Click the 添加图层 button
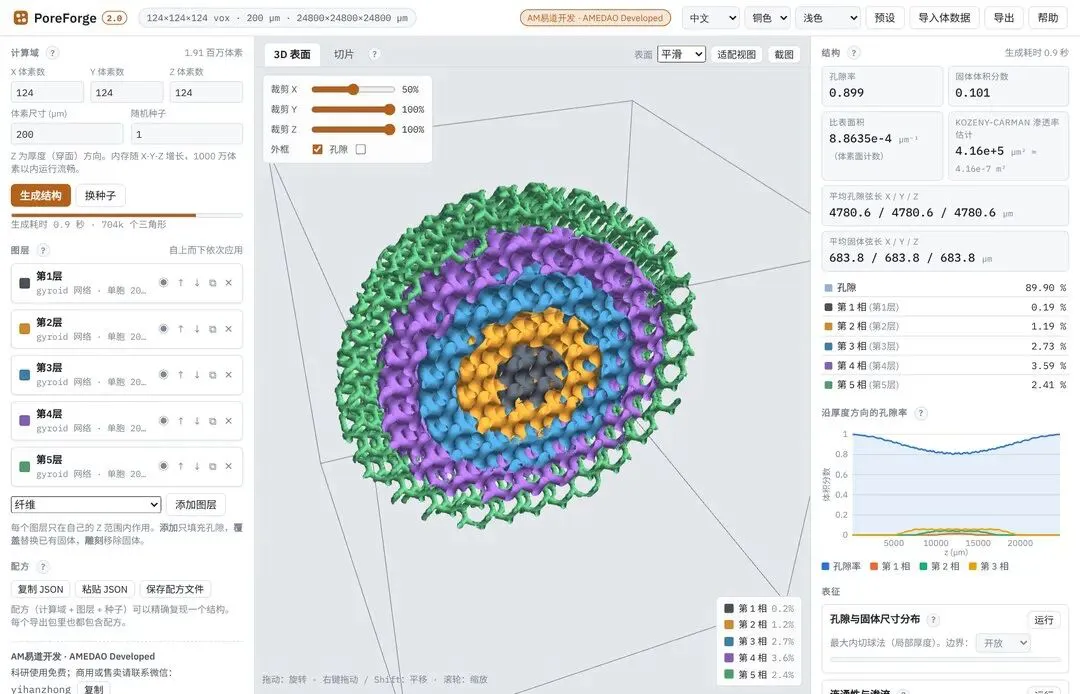 tap(196, 505)
